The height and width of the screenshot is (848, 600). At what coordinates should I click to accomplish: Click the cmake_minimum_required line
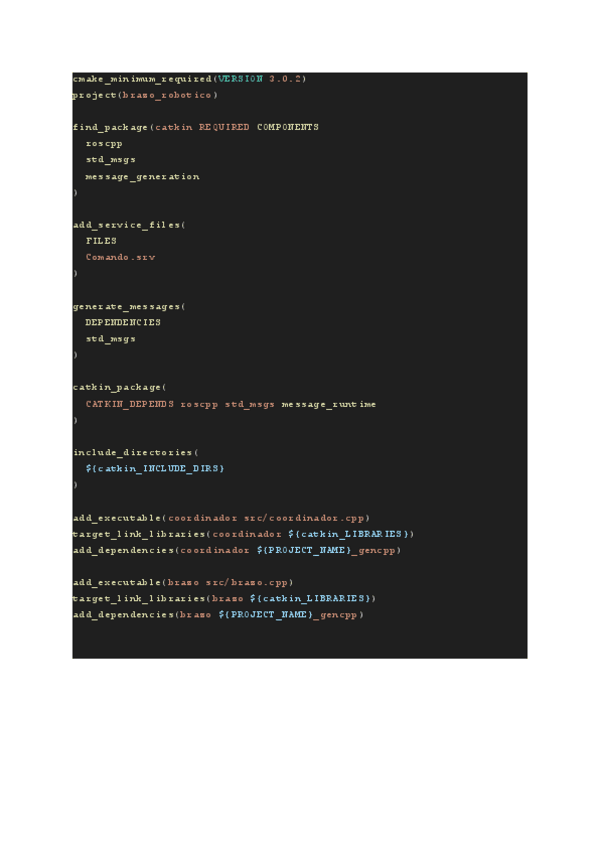tap(189, 79)
